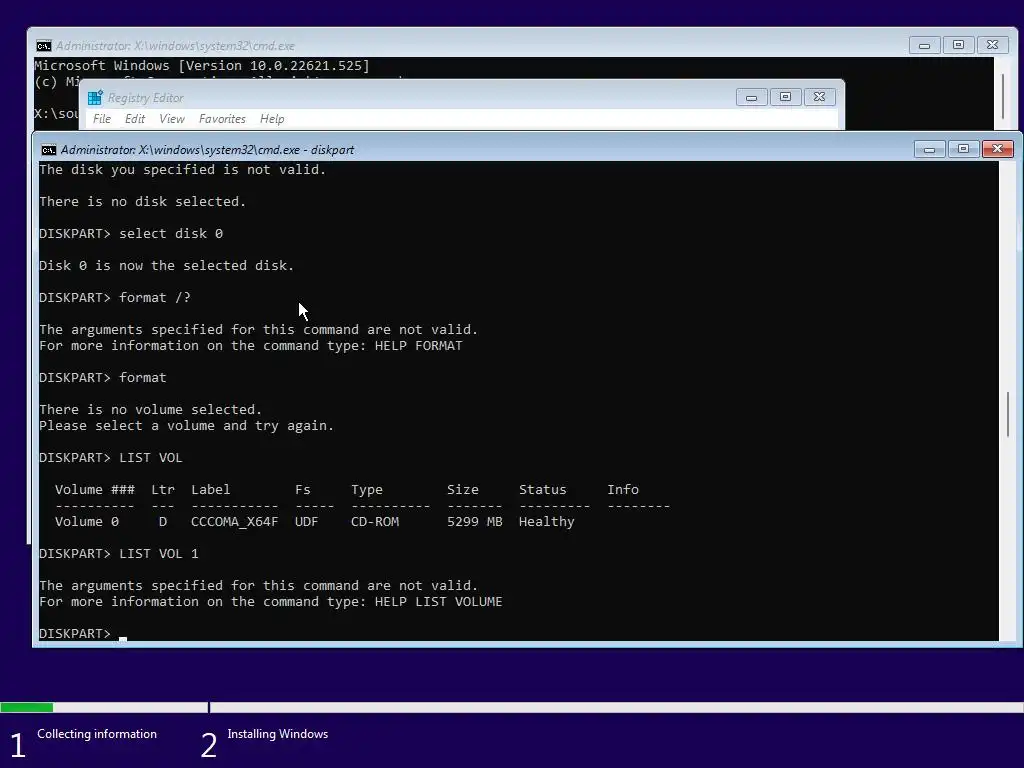The width and height of the screenshot is (1024, 768).
Task: Open the Help menu in Registry Editor
Action: point(272,119)
